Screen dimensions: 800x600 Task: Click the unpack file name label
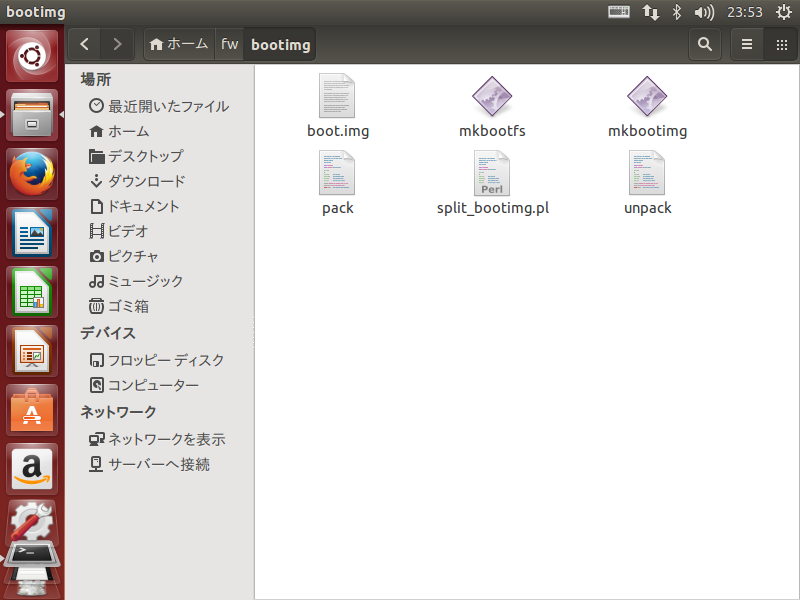(647, 208)
